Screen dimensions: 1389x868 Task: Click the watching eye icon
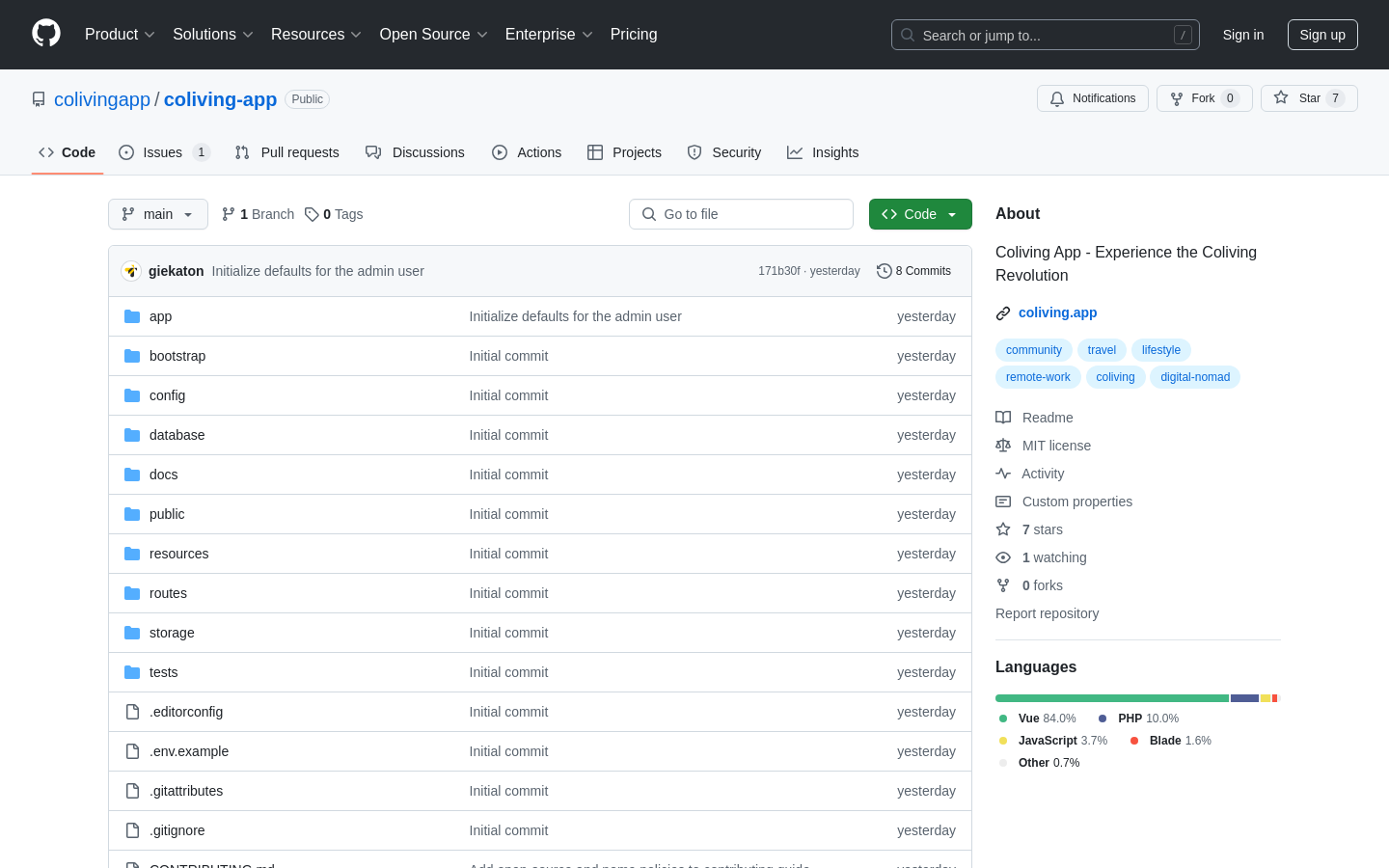(x=1003, y=557)
